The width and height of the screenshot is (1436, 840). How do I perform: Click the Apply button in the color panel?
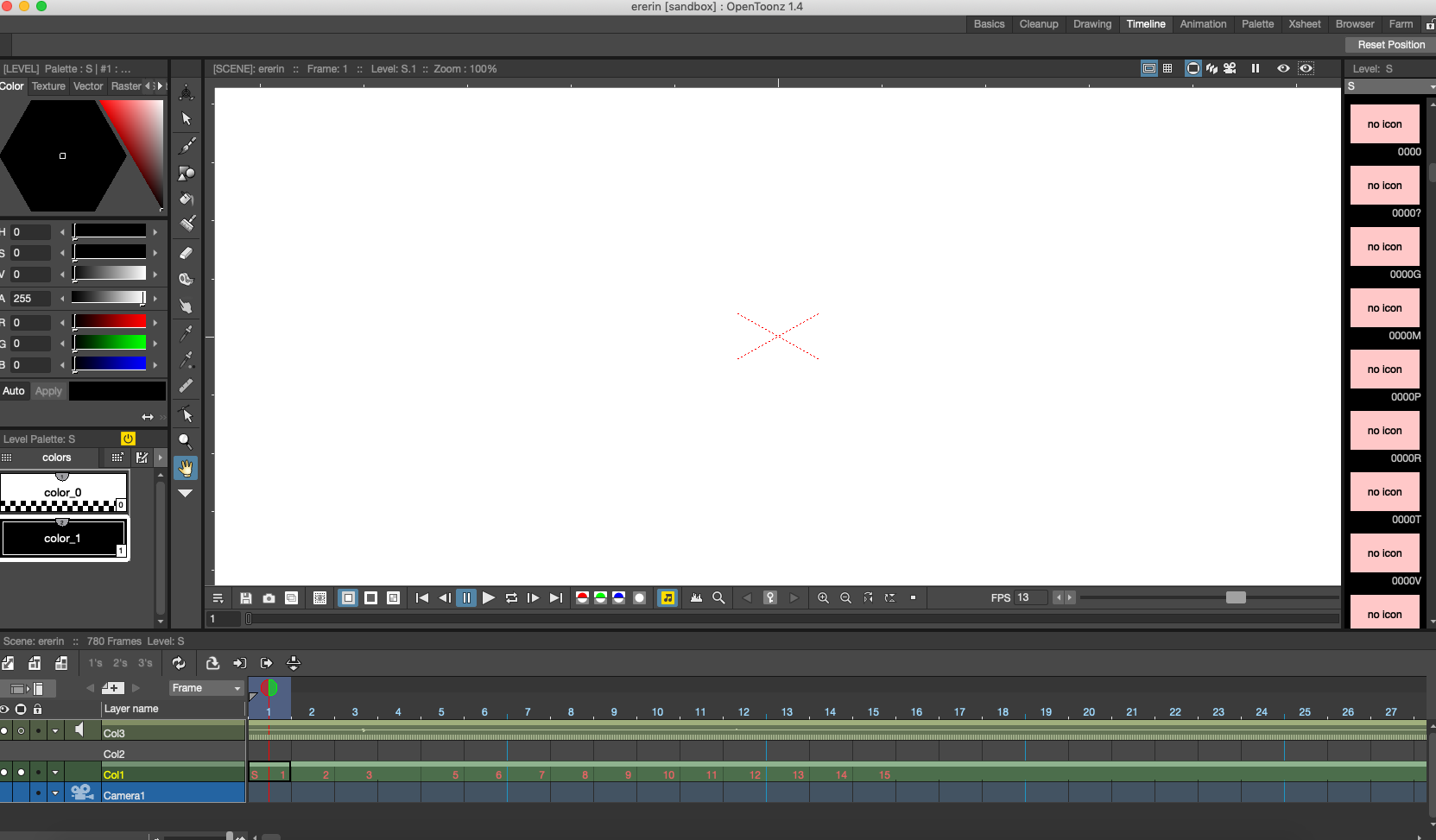coord(48,391)
